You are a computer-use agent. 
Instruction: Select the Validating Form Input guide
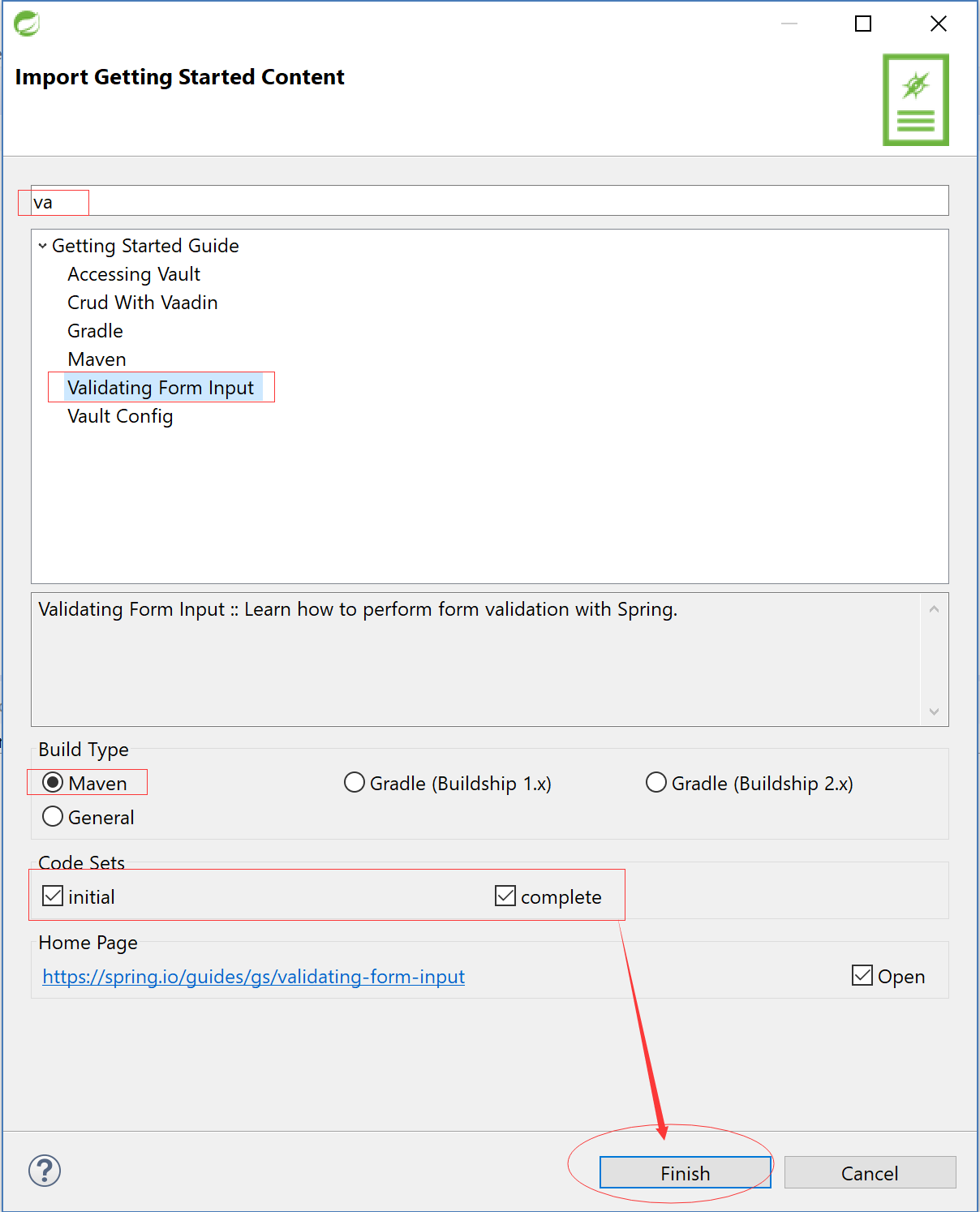(x=161, y=388)
